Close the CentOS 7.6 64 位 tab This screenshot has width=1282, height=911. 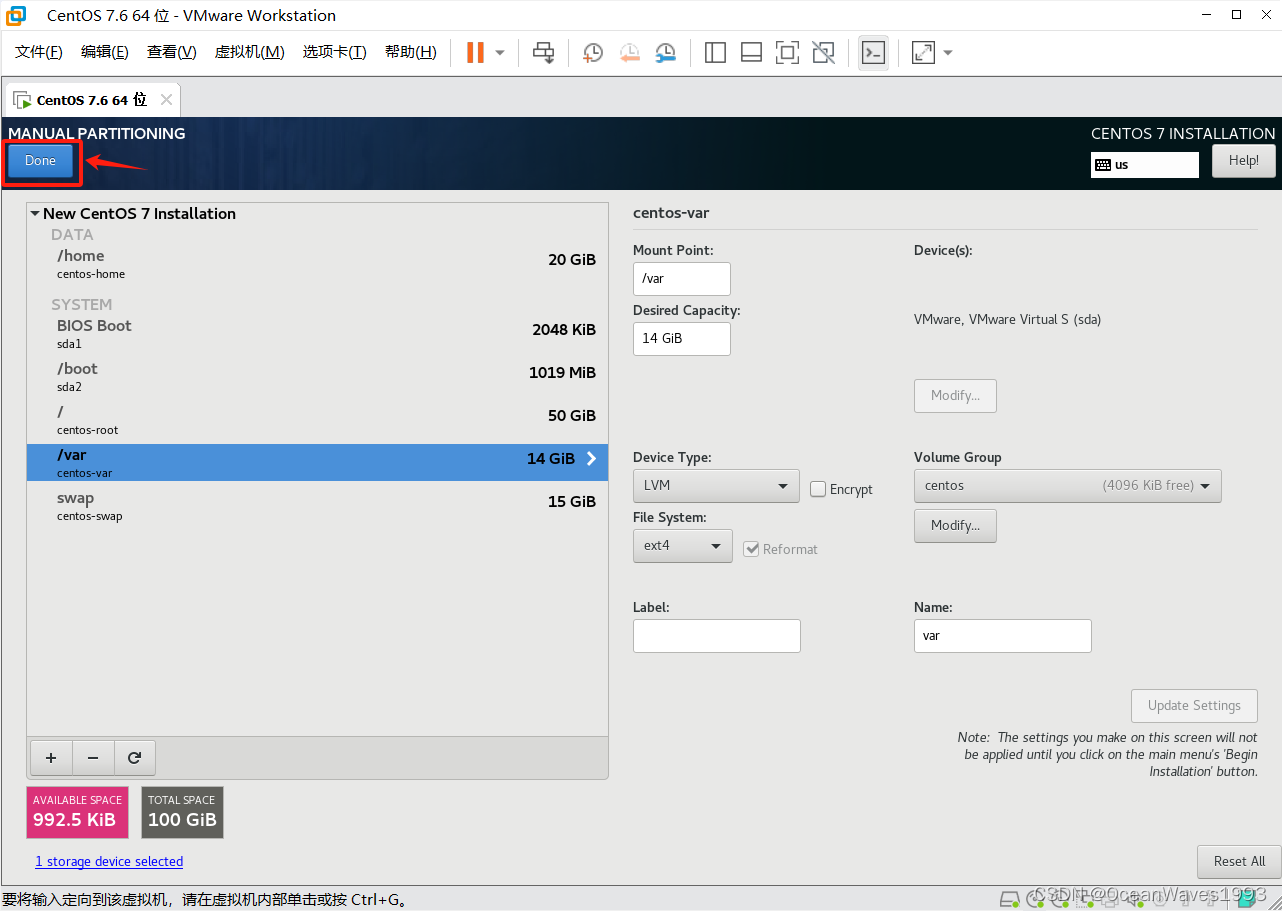point(166,100)
